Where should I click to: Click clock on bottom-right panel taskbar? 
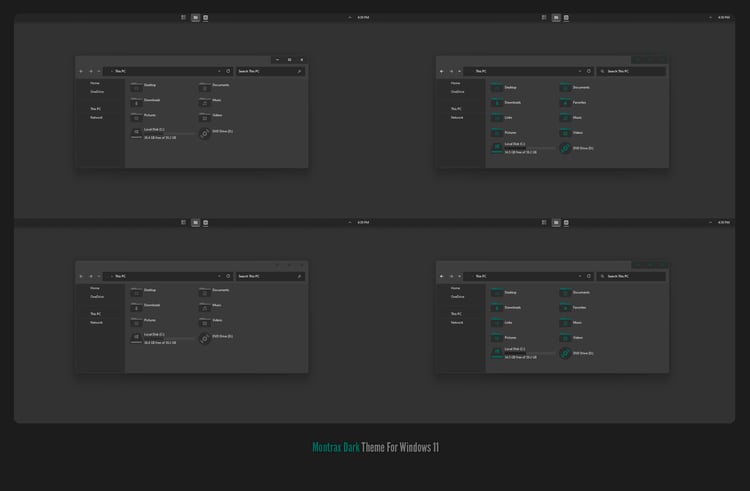(x=724, y=223)
